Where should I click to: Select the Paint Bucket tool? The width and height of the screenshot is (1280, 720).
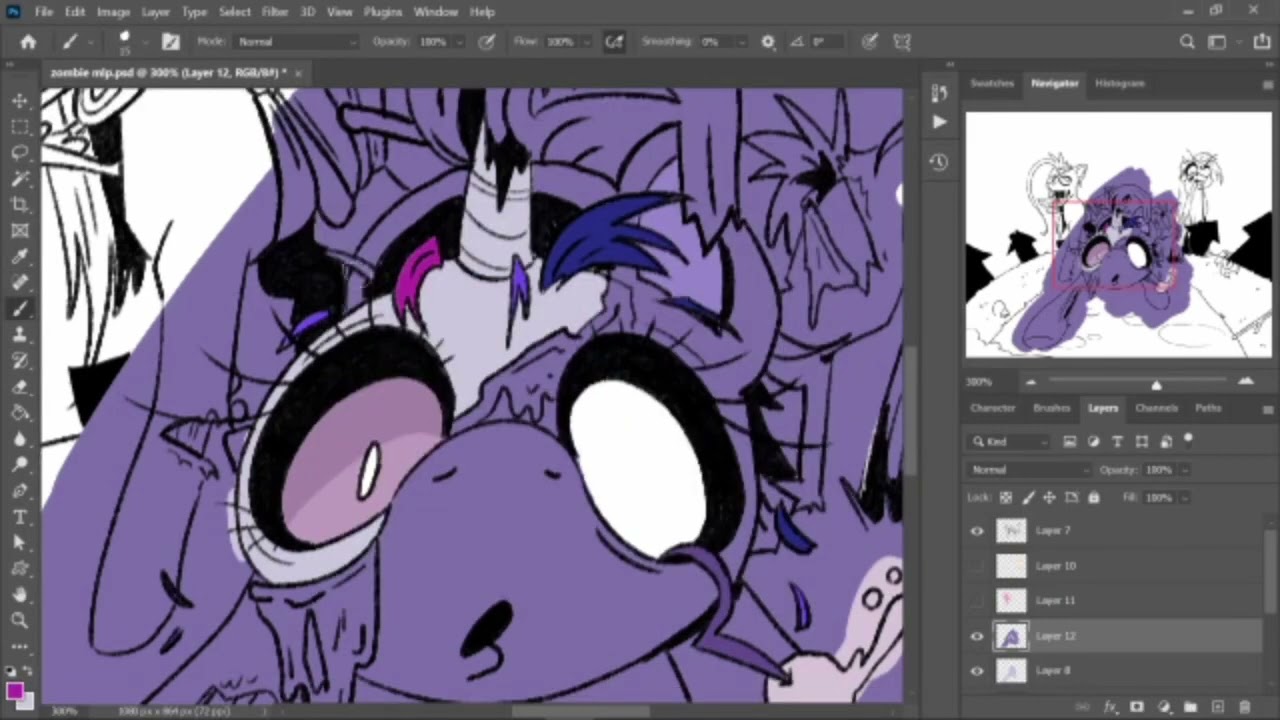(x=20, y=412)
